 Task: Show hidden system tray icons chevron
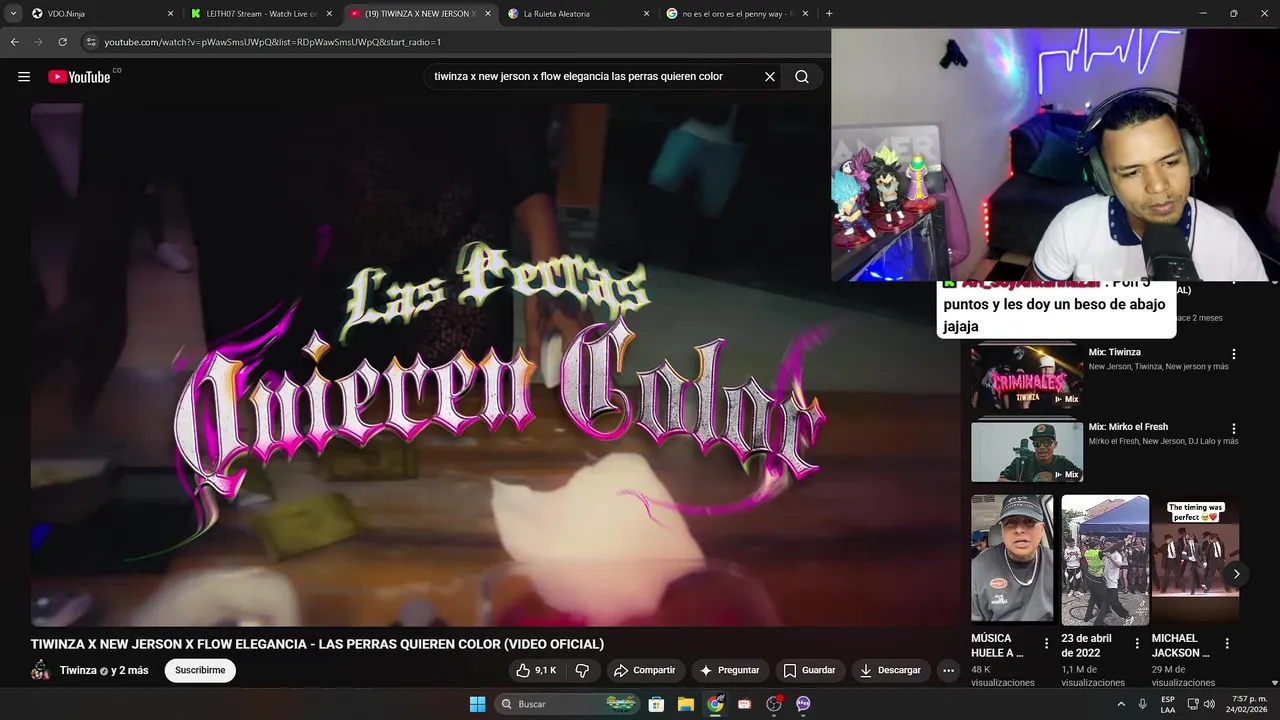[1120, 704]
